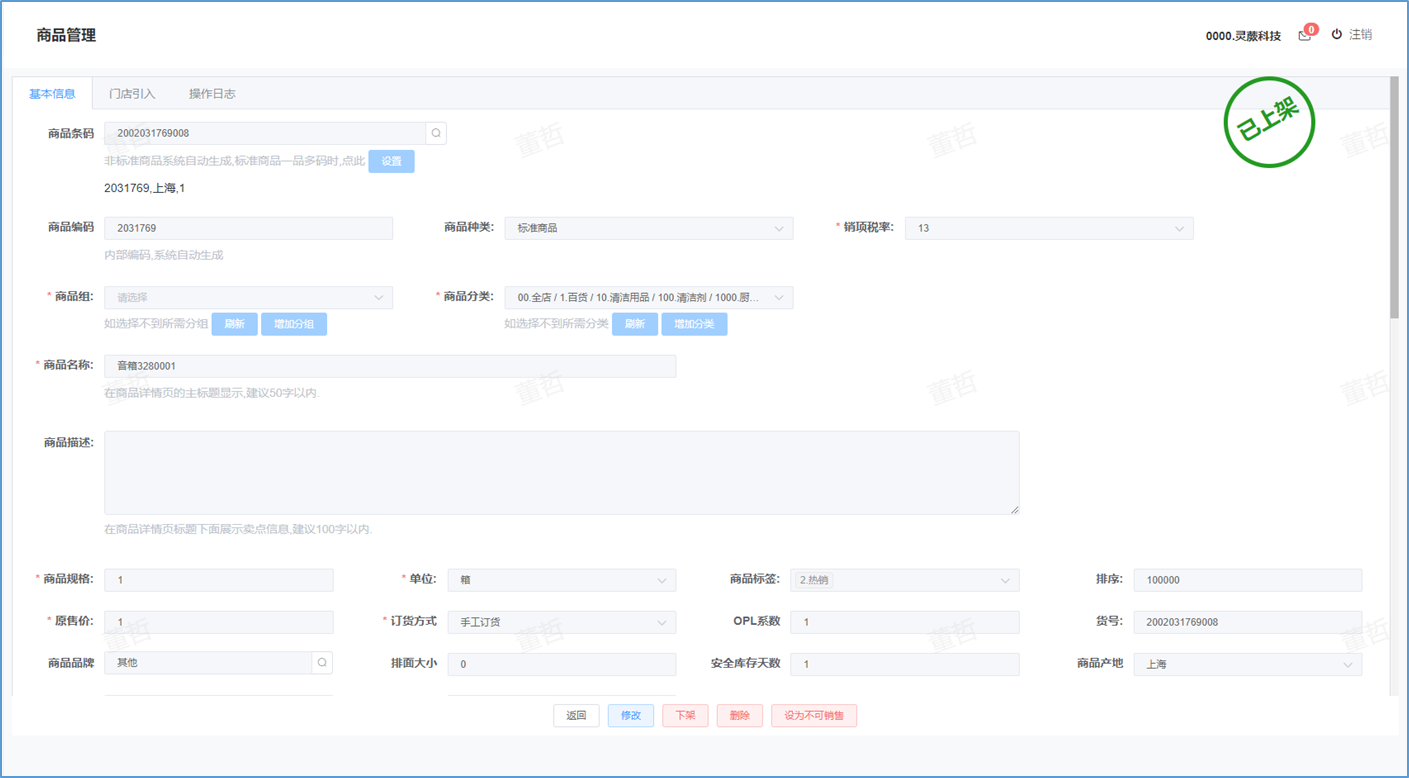Open the 销项税率 dropdown
The image size is (1409, 778).
pyautogui.click(x=1049, y=228)
